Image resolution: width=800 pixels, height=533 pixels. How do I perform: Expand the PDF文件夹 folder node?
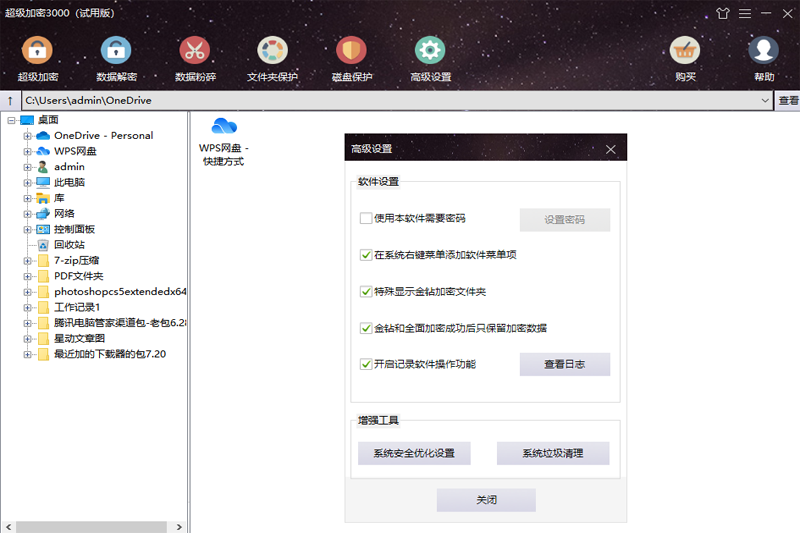tap(27, 276)
